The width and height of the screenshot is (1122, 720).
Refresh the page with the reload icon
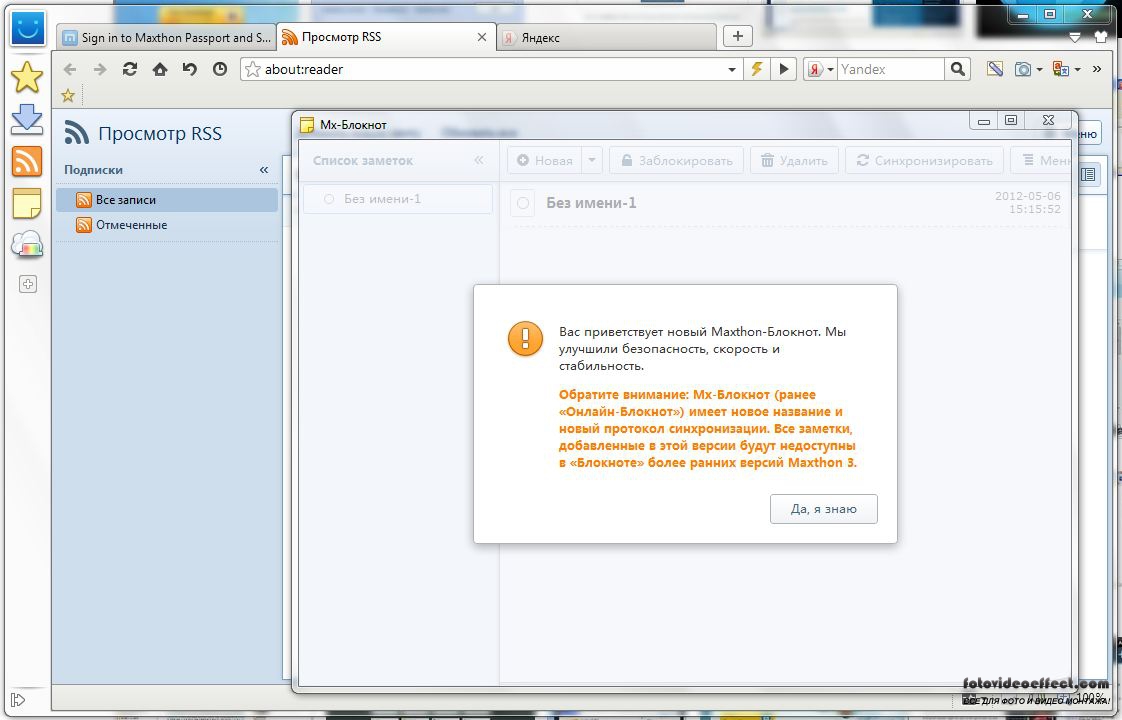(130, 69)
